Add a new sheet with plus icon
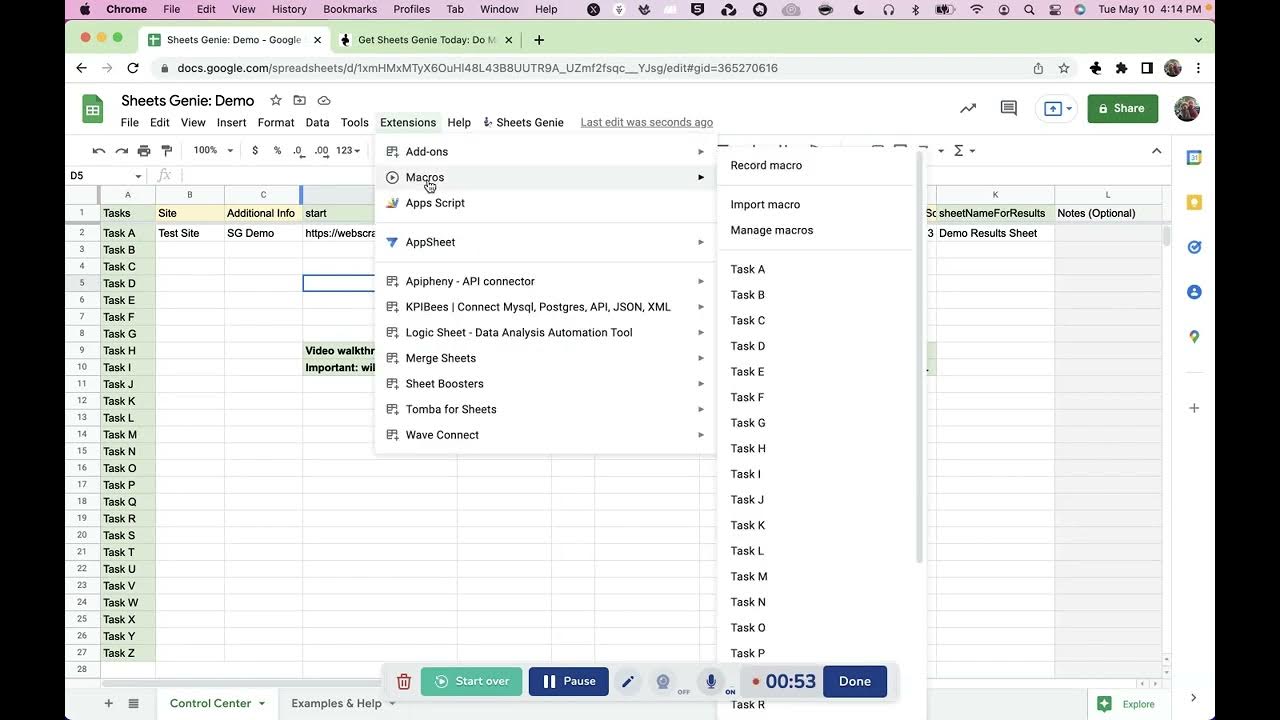This screenshot has height=720, width=1280. 109,703
